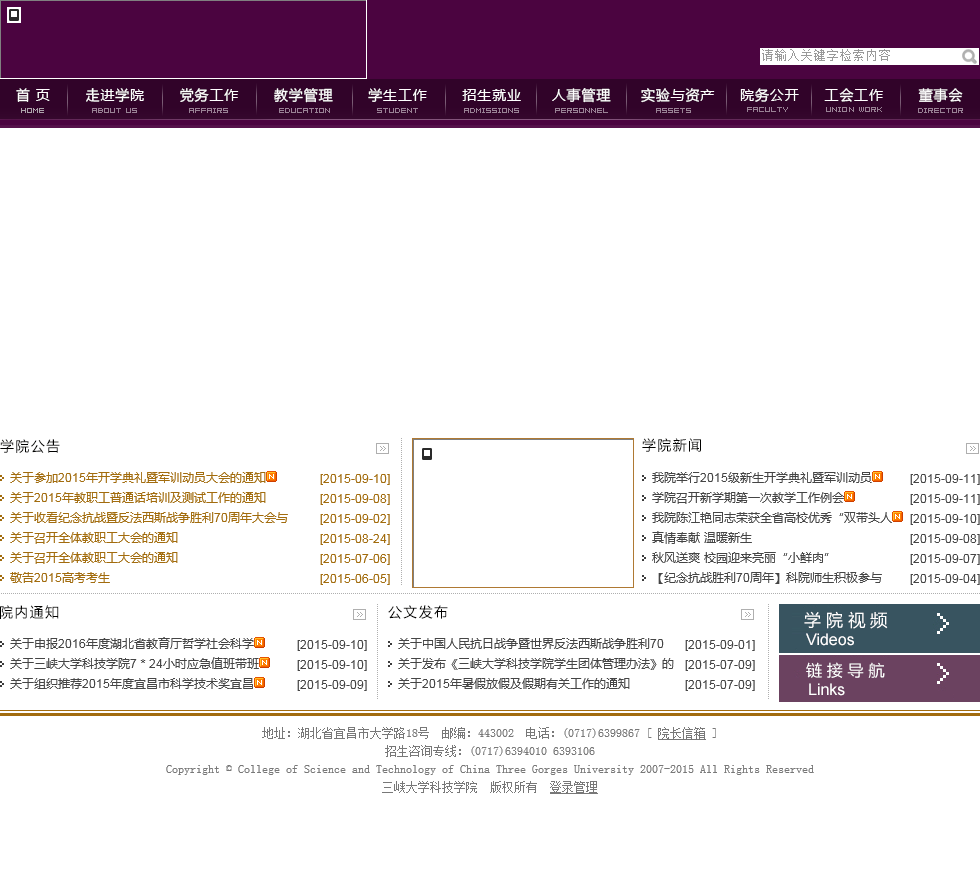The image size is (980, 891).
Task: Click the 链接导航 Links banner button
Action: click(x=879, y=679)
